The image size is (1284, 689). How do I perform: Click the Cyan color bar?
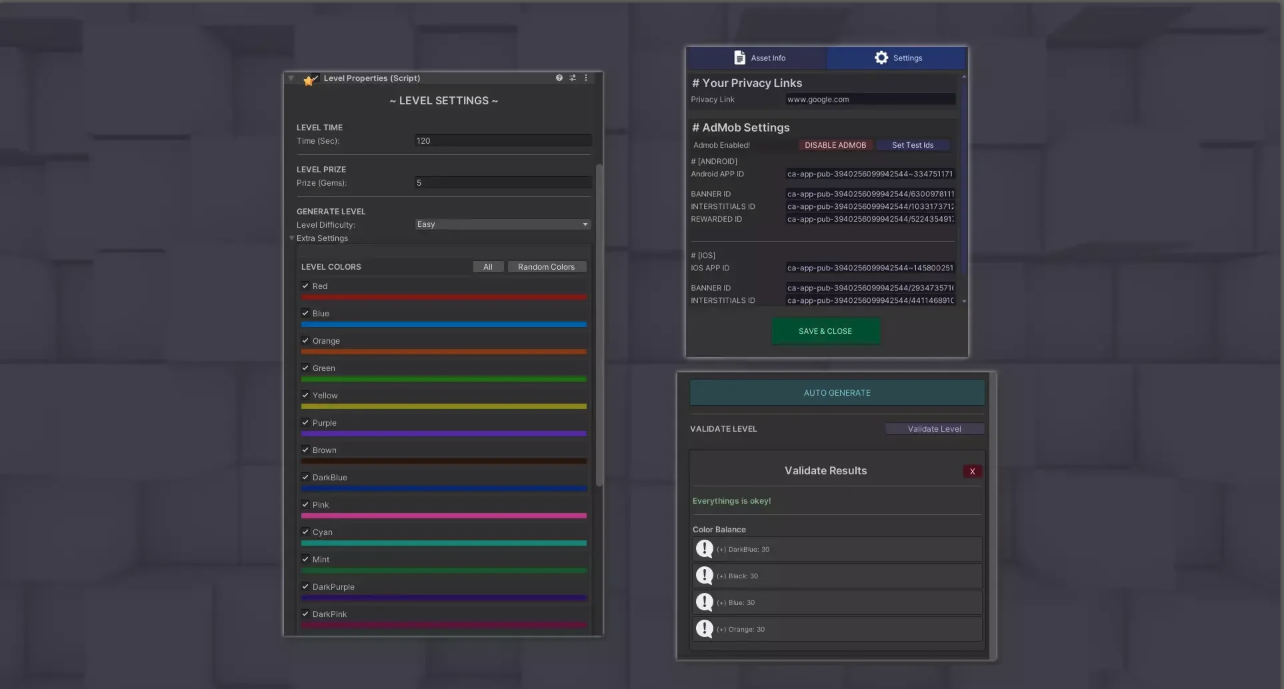(x=444, y=543)
